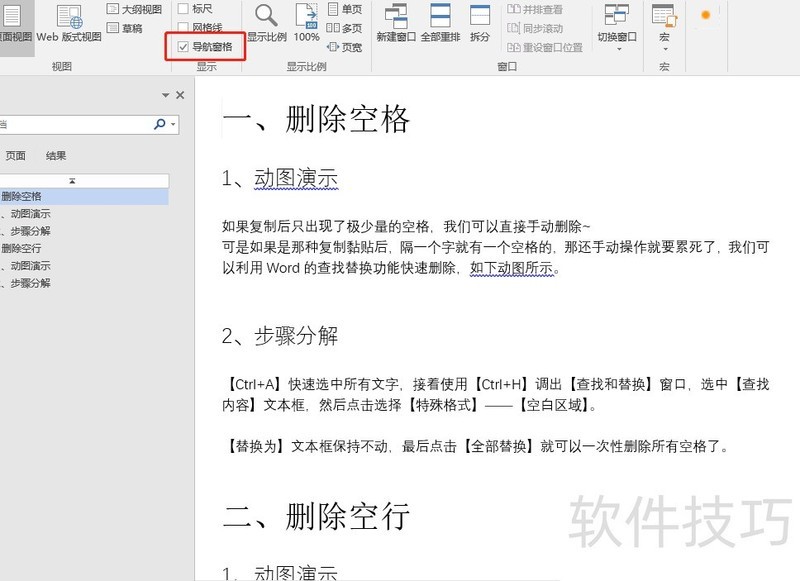Click the paragraph starting 【Ctrl+A】快速选中

tap(495, 394)
